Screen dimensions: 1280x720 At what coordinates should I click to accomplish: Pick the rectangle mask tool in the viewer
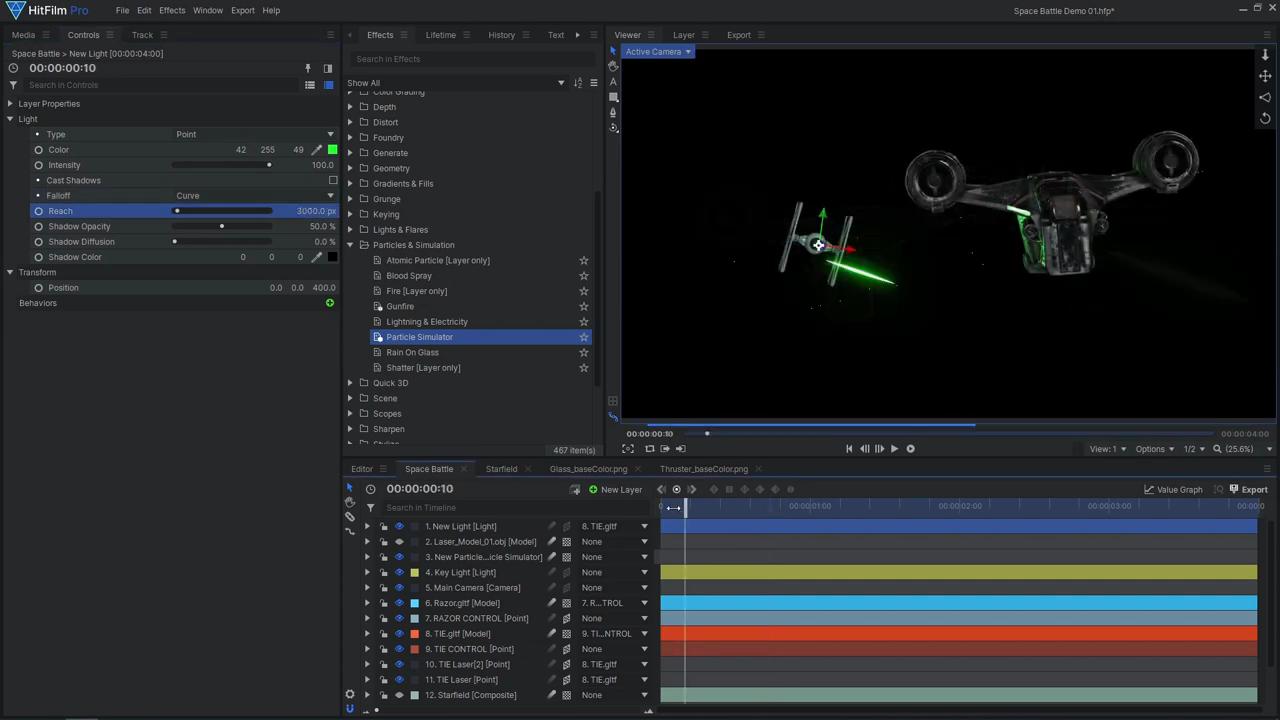point(613,97)
